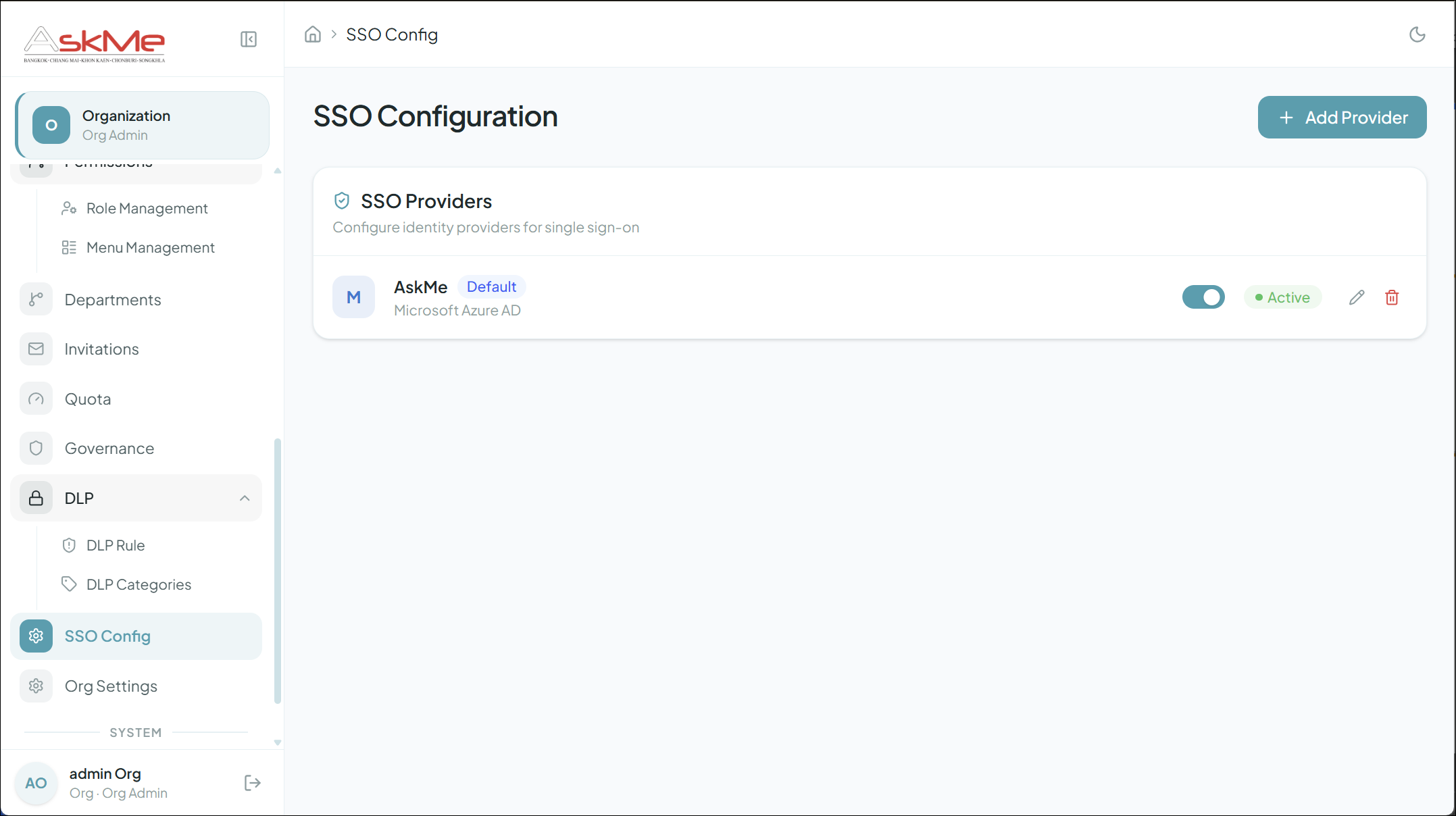Screen dimensions: 1456x816
Task: Go to home via breadcrumb icon
Action: [313, 34]
